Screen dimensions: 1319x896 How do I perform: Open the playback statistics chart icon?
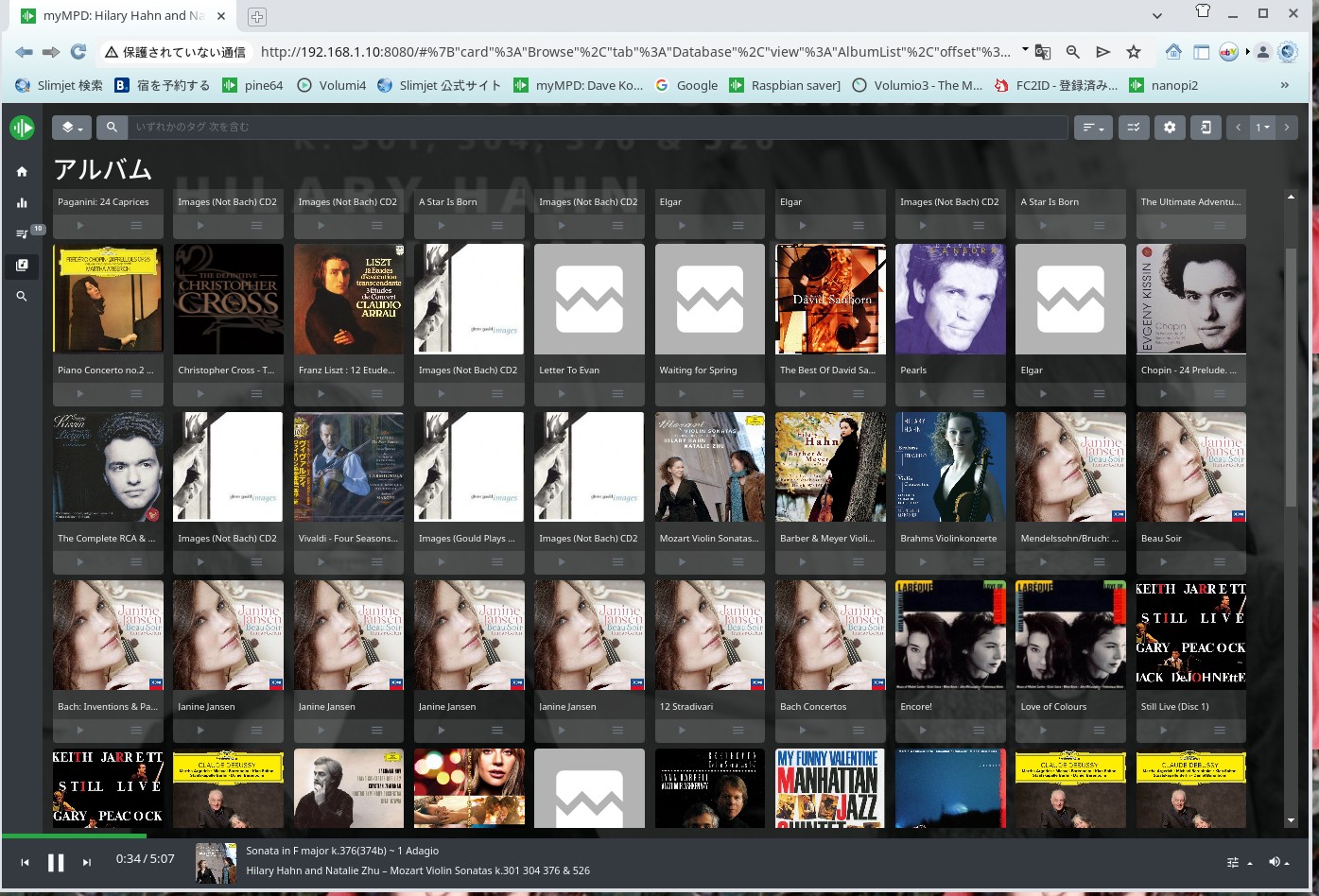pyautogui.click(x=22, y=202)
